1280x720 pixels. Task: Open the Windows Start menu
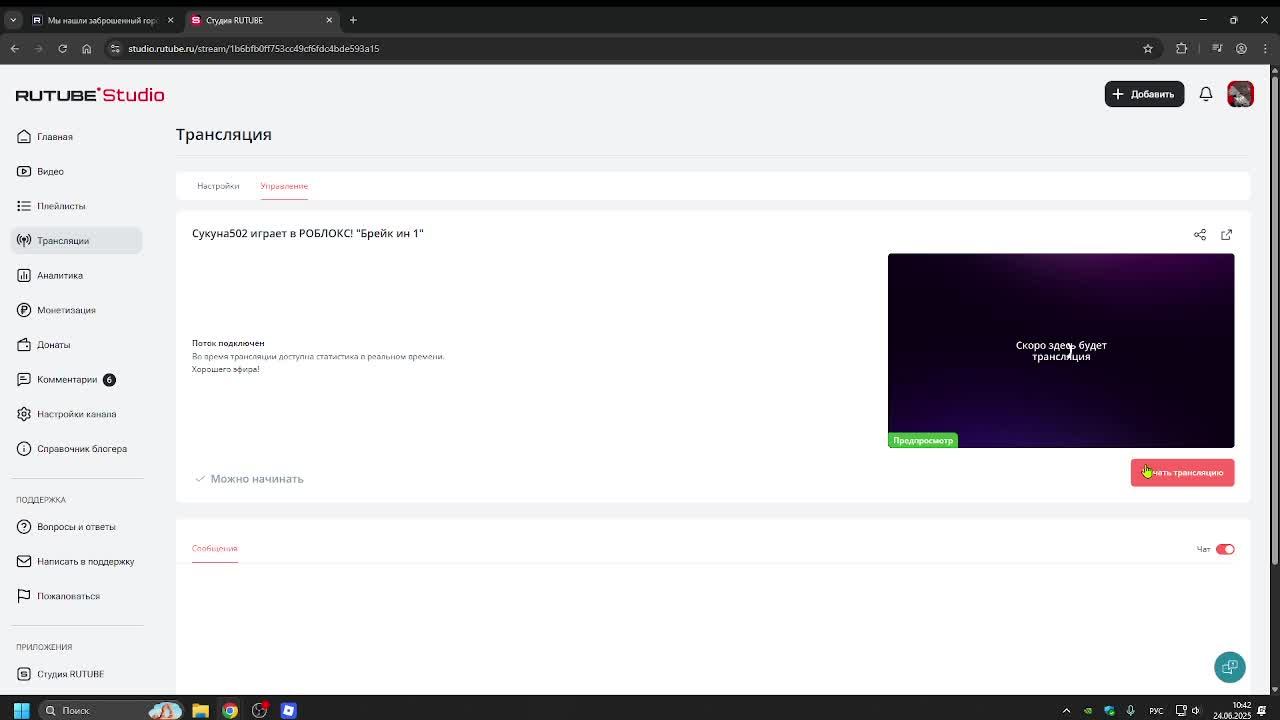point(21,711)
